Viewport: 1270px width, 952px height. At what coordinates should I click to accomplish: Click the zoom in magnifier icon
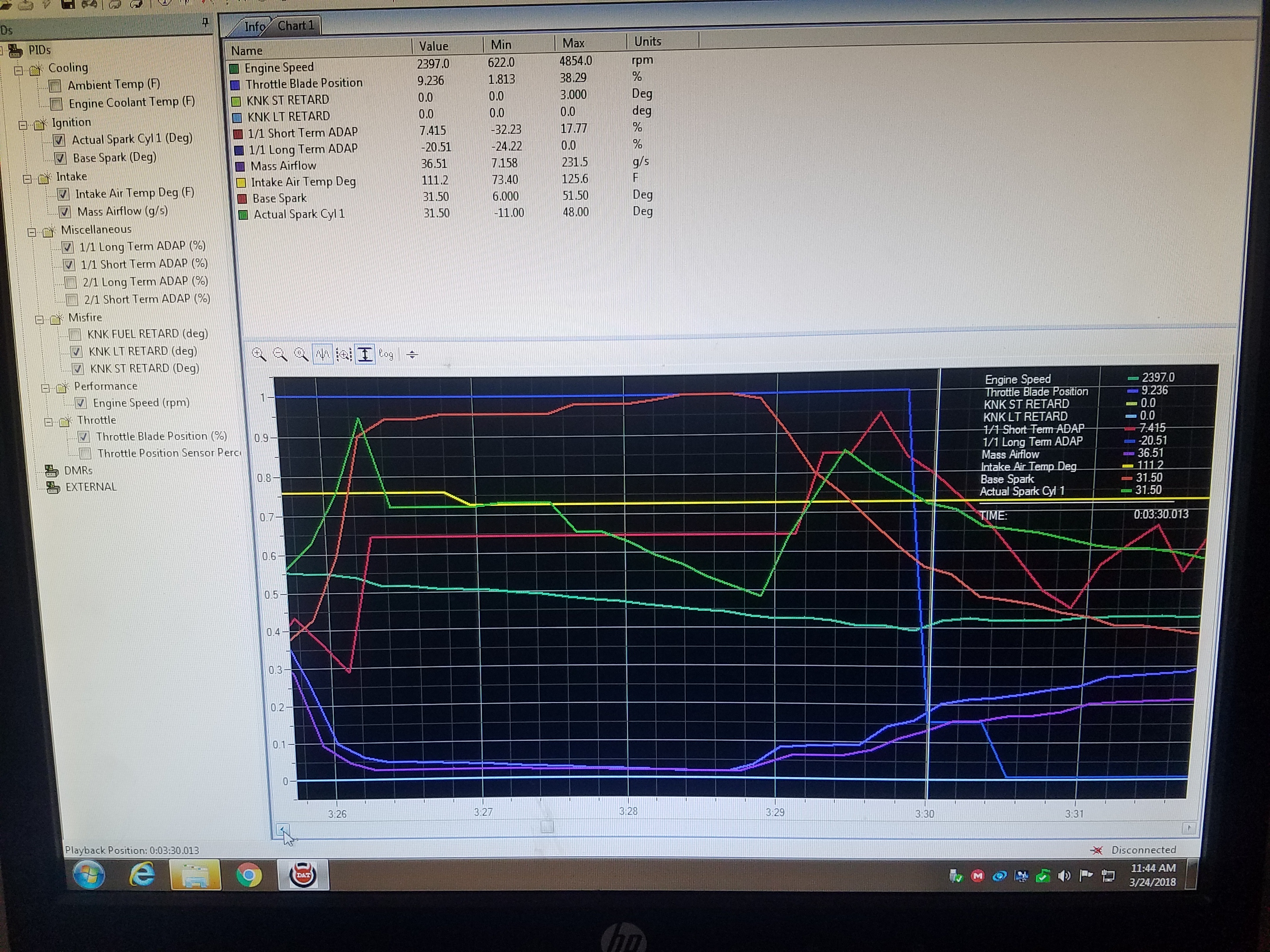pos(259,355)
